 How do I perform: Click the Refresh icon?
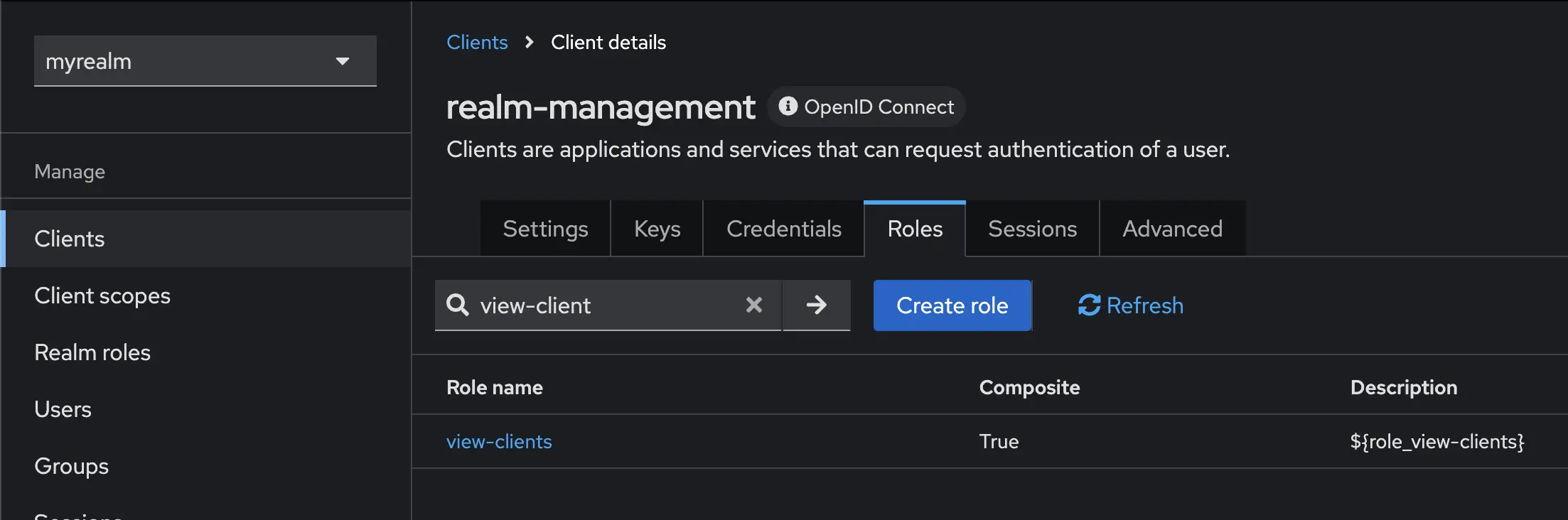pyautogui.click(x=1089, y=305)
